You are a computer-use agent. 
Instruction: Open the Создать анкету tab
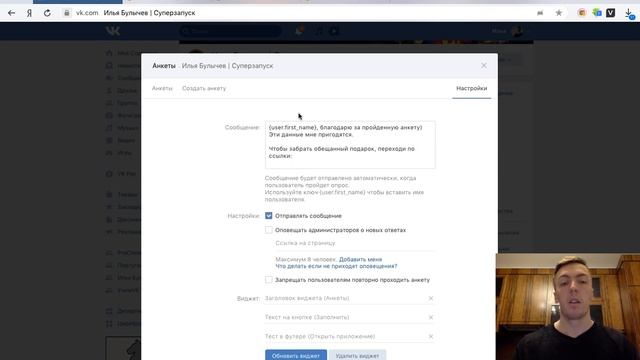pos(204,88)
